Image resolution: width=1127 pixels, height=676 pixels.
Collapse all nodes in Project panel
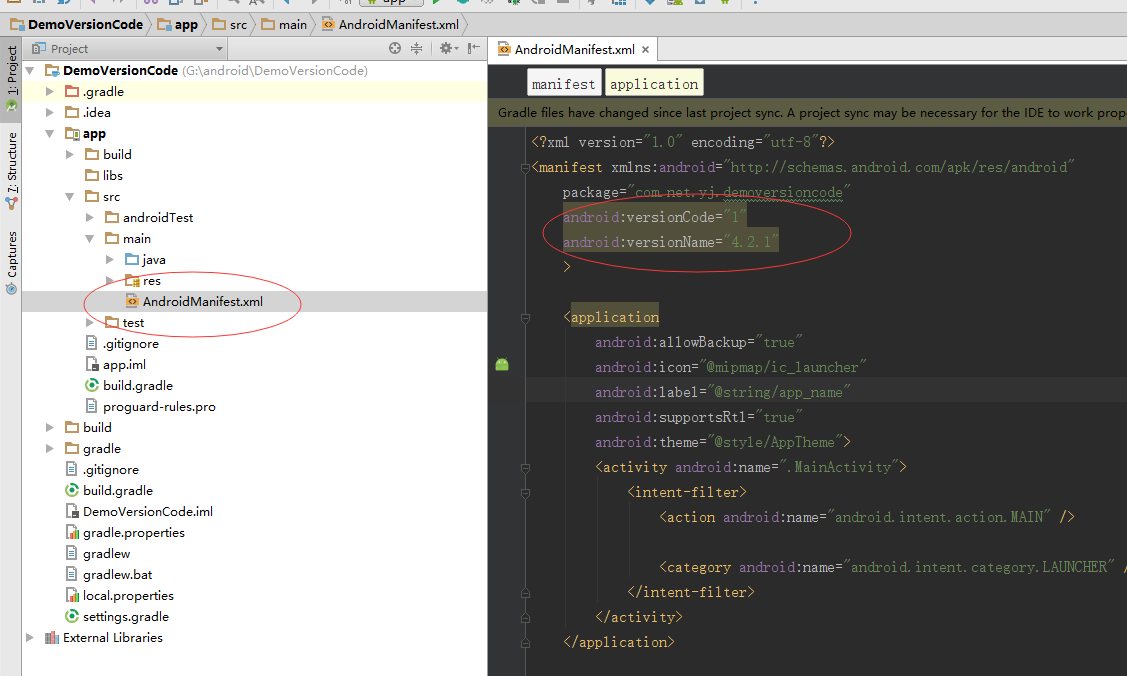pyautogui.click(x=416, y=48)
